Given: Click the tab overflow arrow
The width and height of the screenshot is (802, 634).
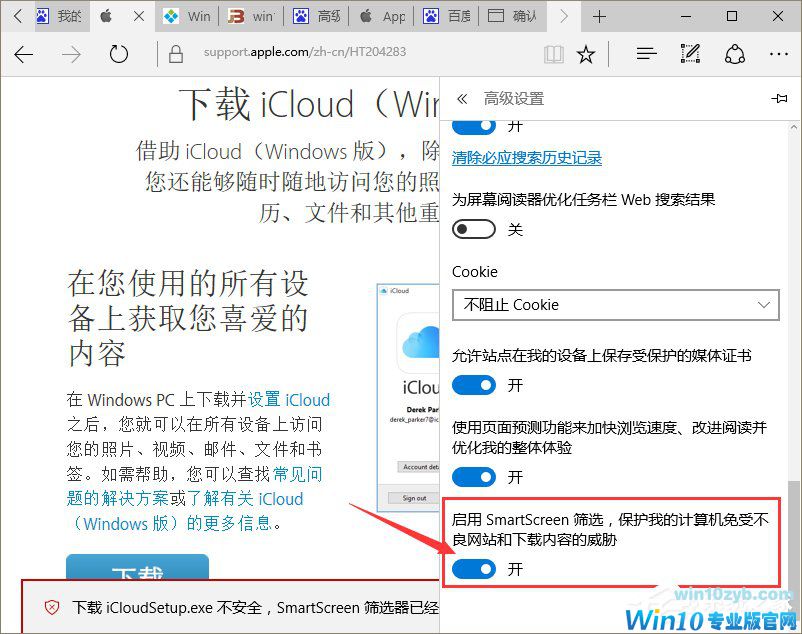Looking at the screenshot, I should pos(565,16).
